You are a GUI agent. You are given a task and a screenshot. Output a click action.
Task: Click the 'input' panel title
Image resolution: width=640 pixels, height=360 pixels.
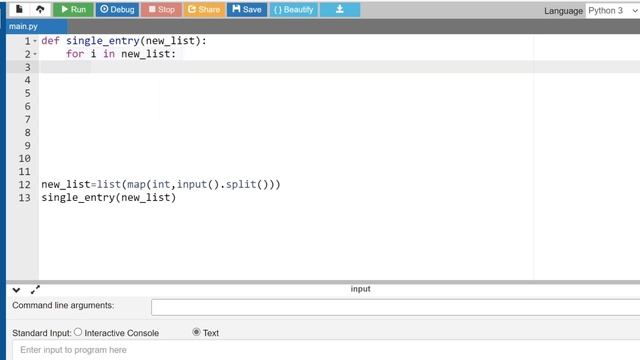[360, 289]
